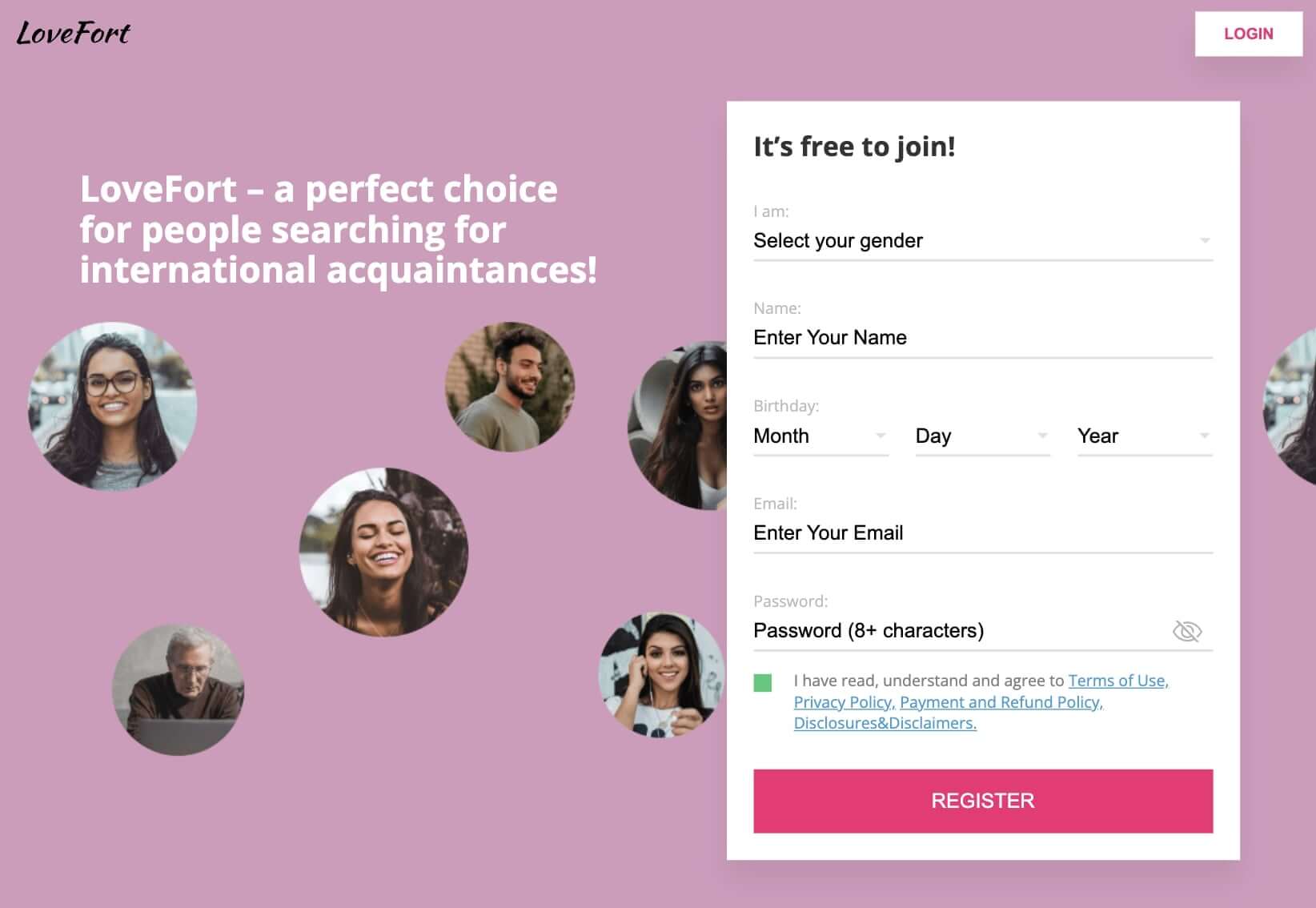This screenshot has height=908, width=1316.
Task: Toggle password visibility eye icon
Action: coord(1186,631)
